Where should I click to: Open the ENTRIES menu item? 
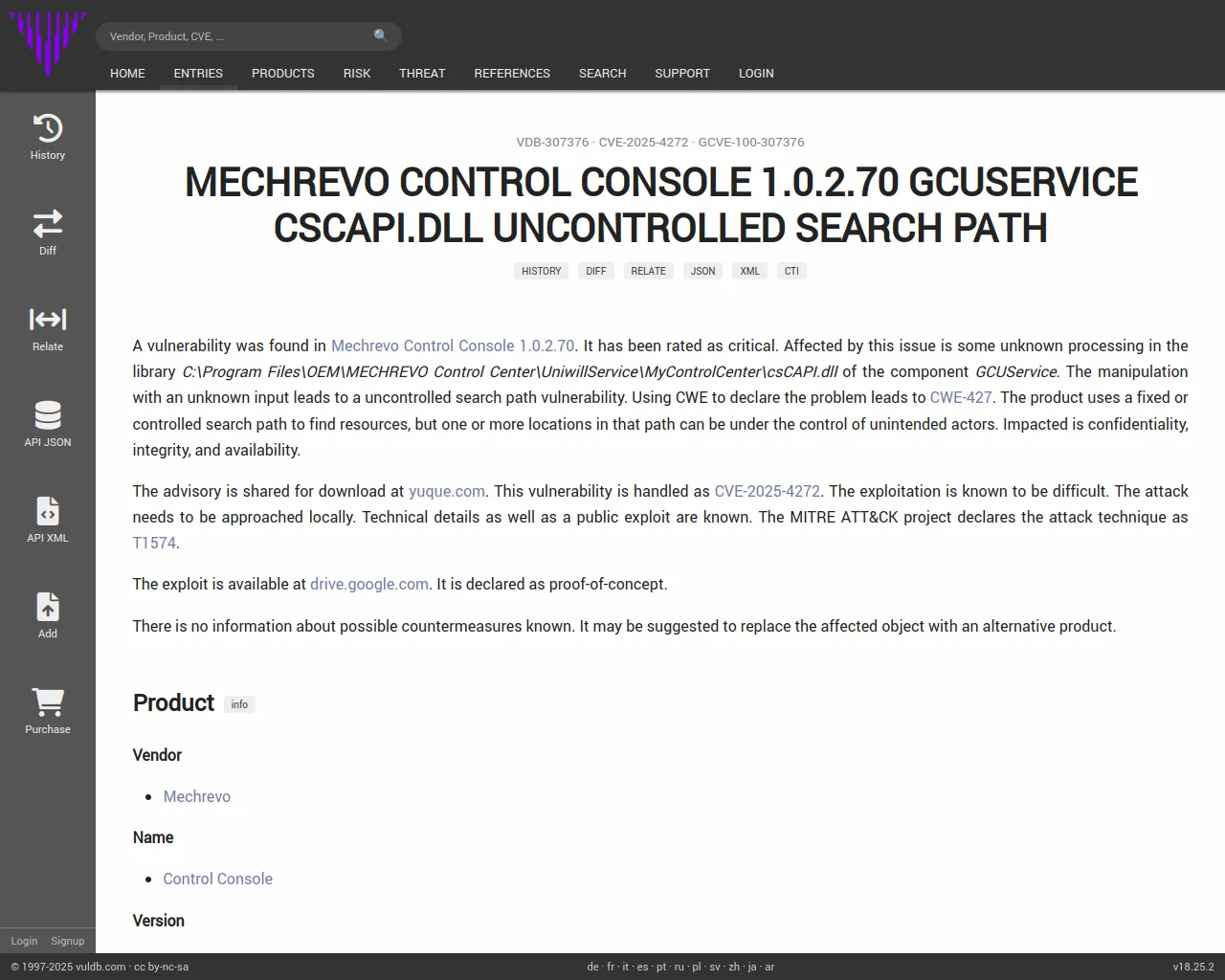198,73
